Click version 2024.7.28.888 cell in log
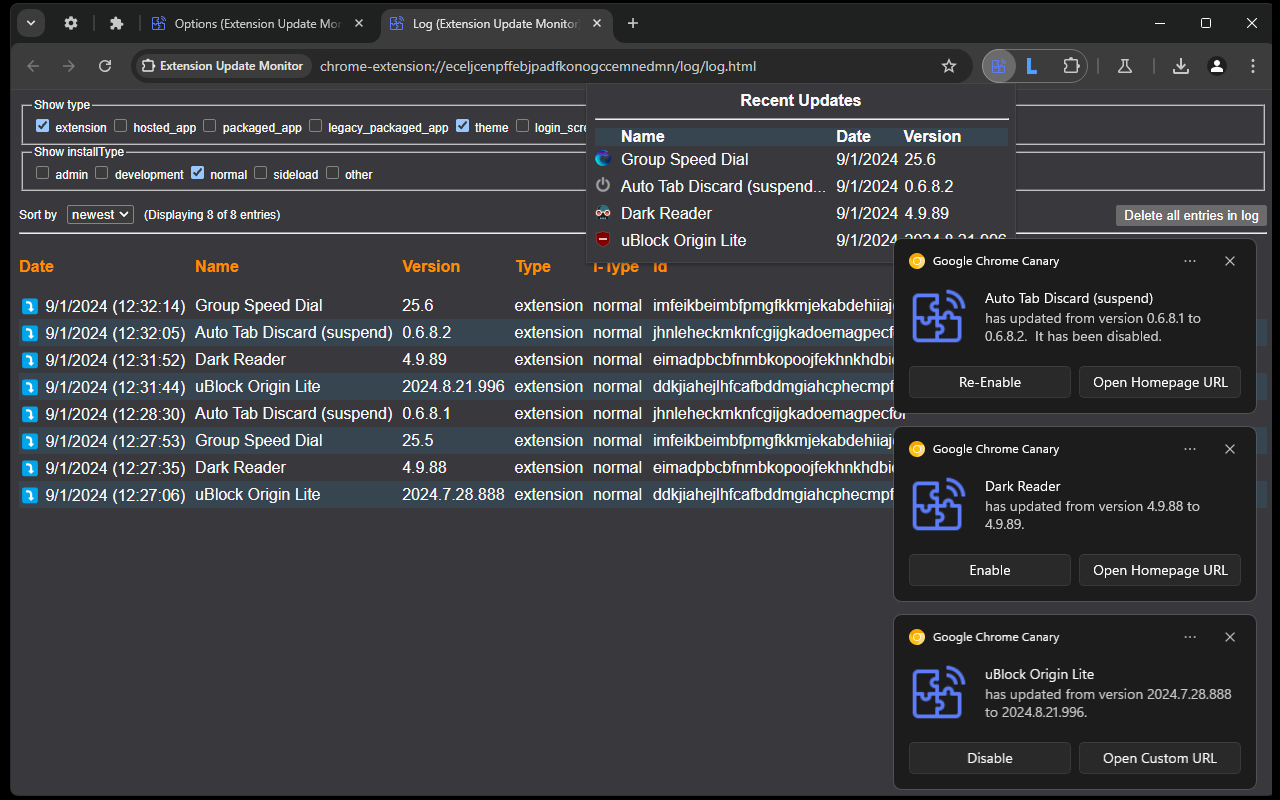The width and height of the screenshot is (1280, 800). tap(453, 494)
